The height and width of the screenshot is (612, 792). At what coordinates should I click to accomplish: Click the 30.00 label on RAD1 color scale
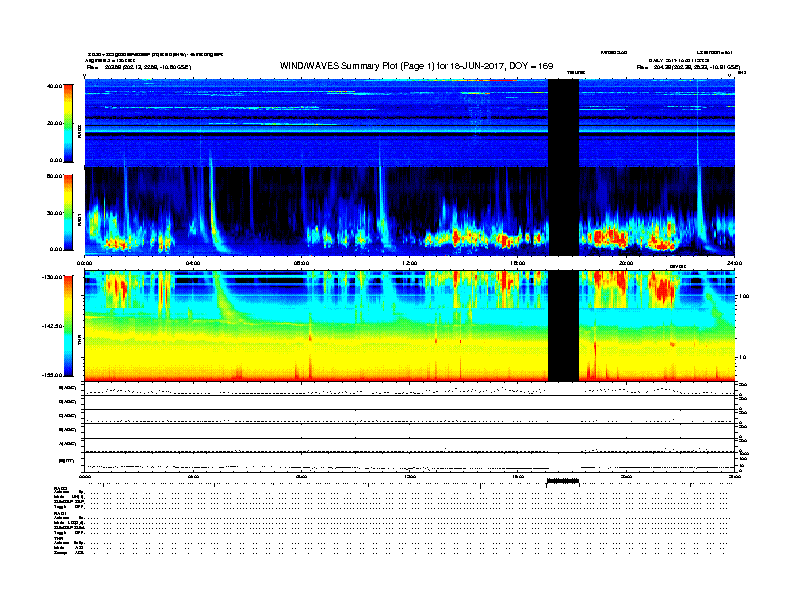(x=55, y=213)
